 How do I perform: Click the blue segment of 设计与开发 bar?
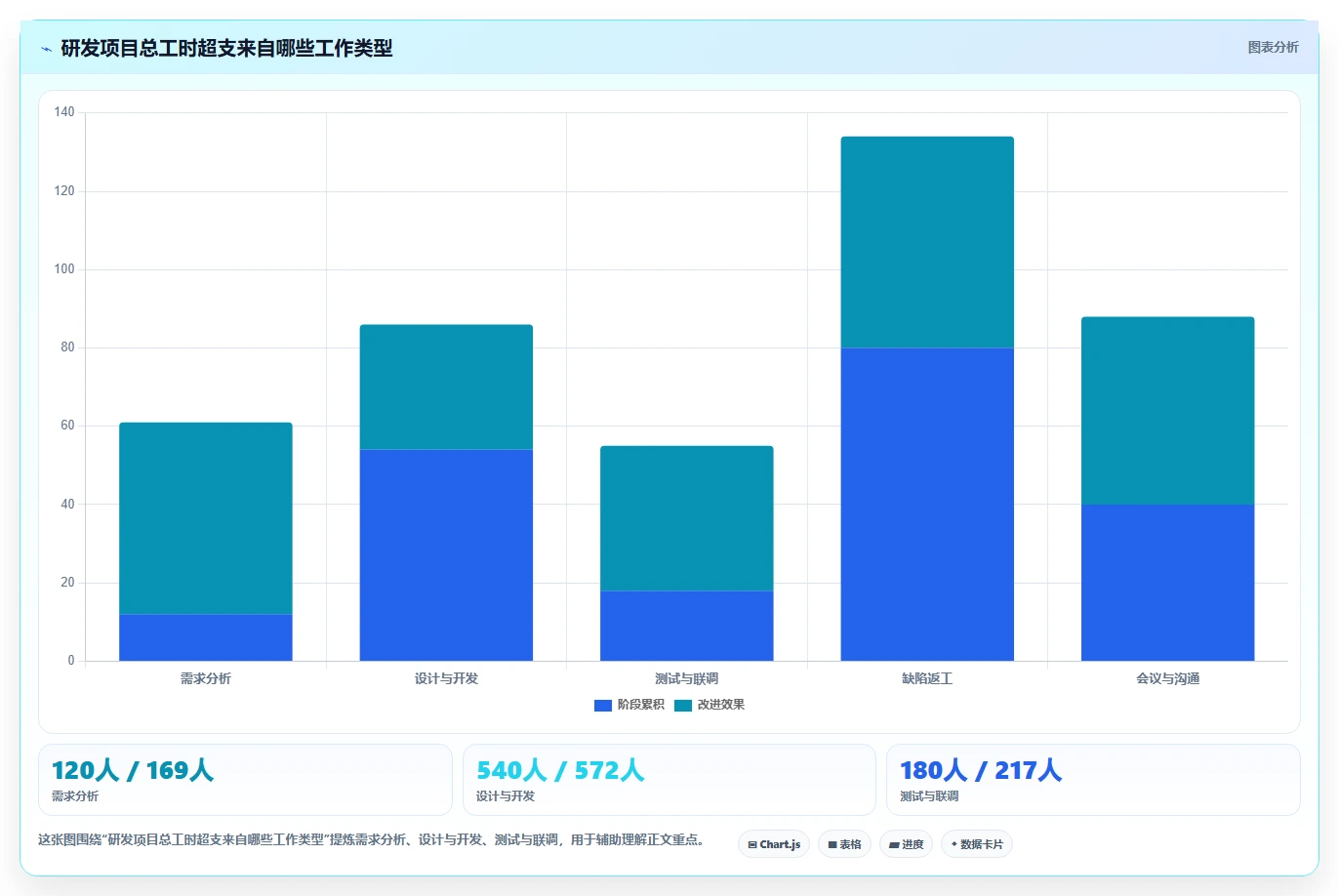click(x=446, y=555)
